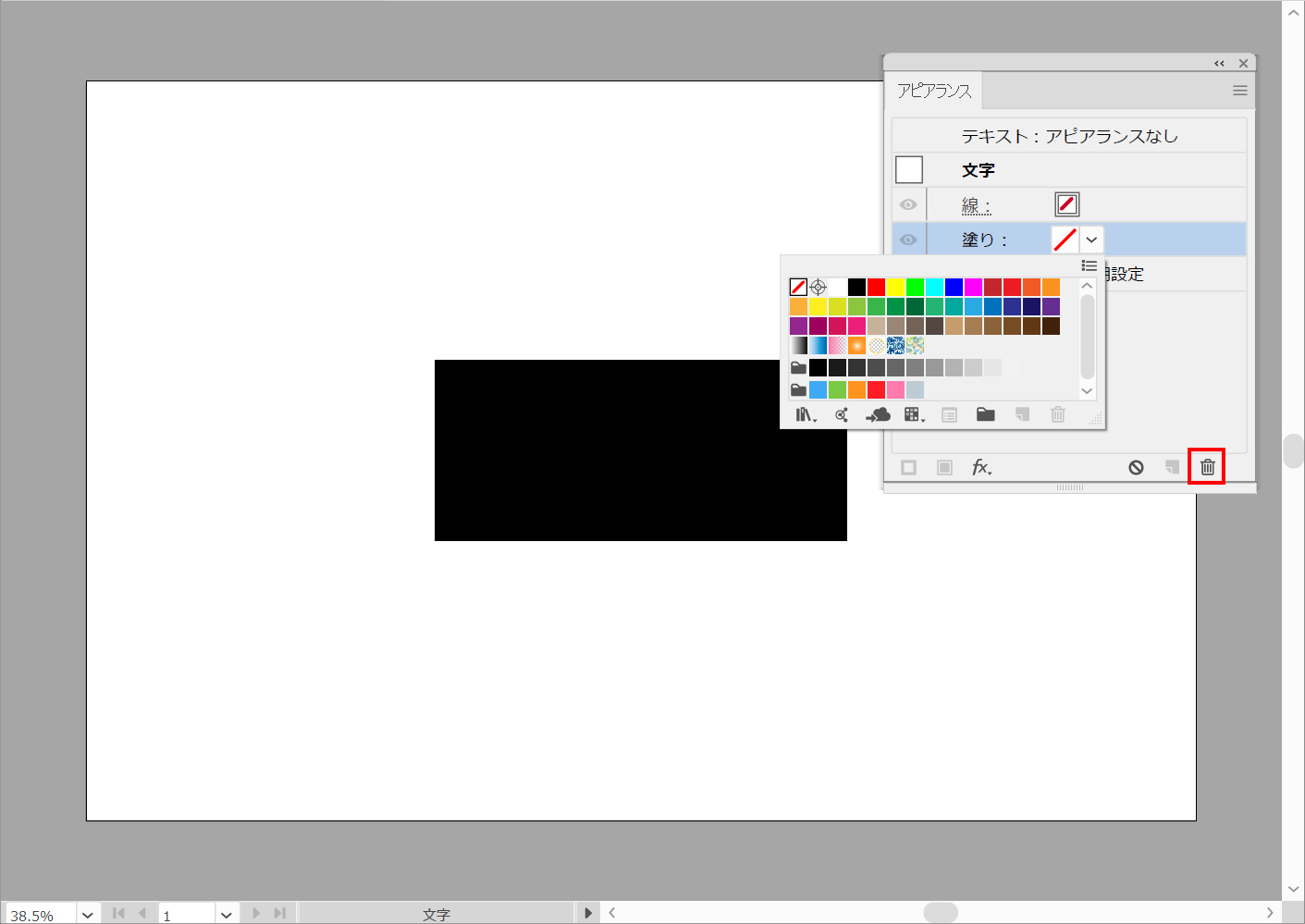Image resolution: width=1305 pixels, height=924 pixels.
Task: Open the 塗り fill color dropdown arrow
Action: (1091, 240)
